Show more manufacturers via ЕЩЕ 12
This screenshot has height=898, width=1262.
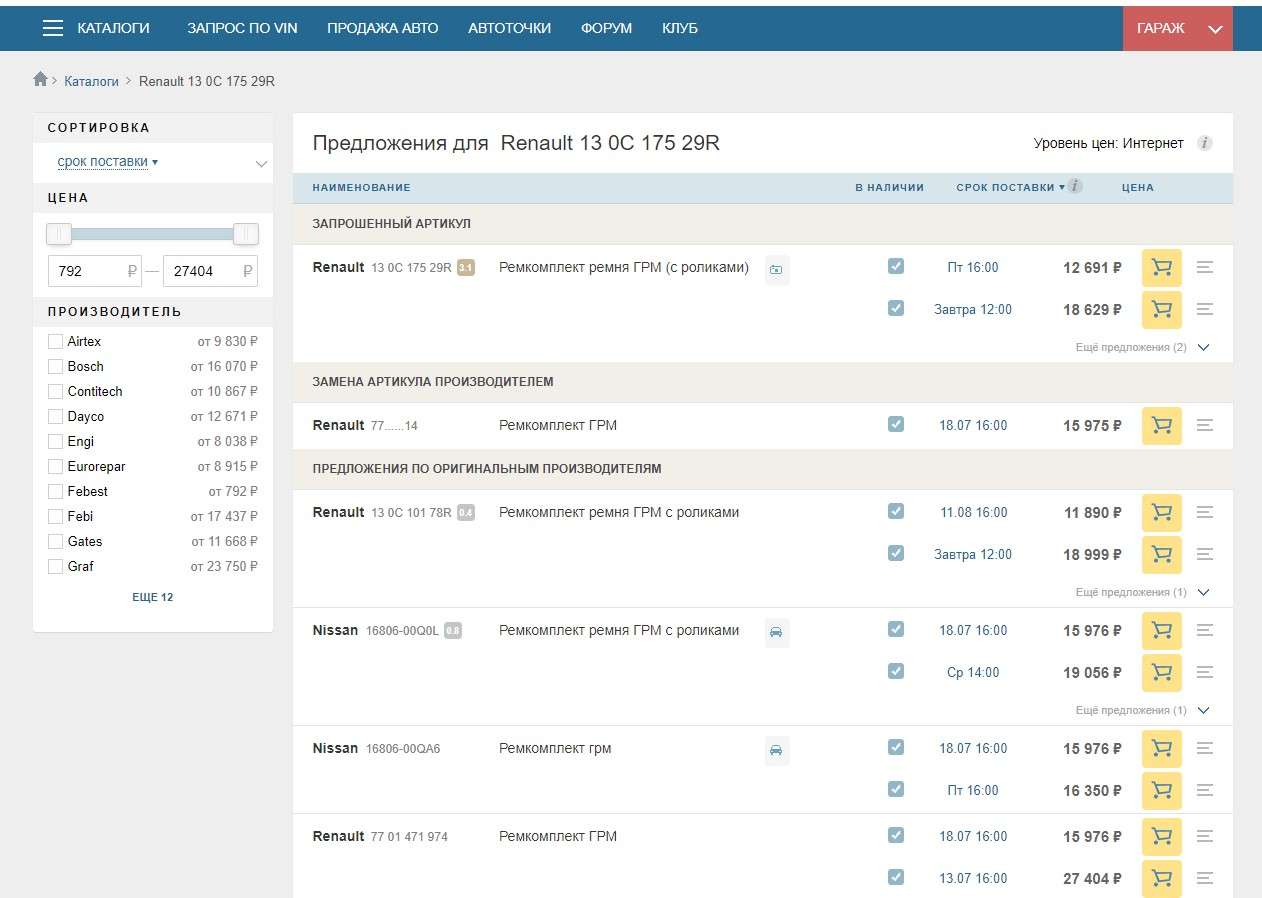pyautogui.click(x=153, y=597)
